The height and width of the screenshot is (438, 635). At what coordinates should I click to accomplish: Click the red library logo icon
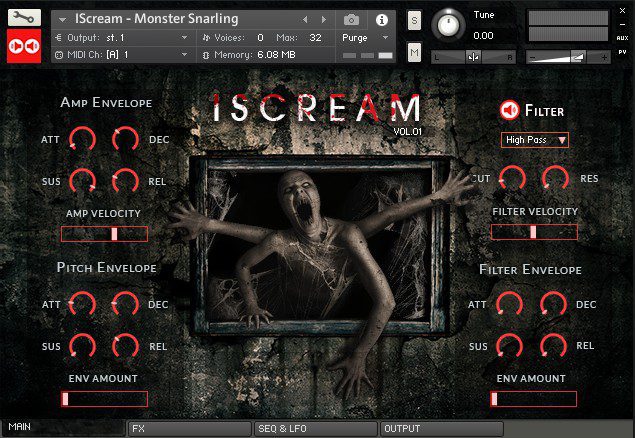coord(24,46)
